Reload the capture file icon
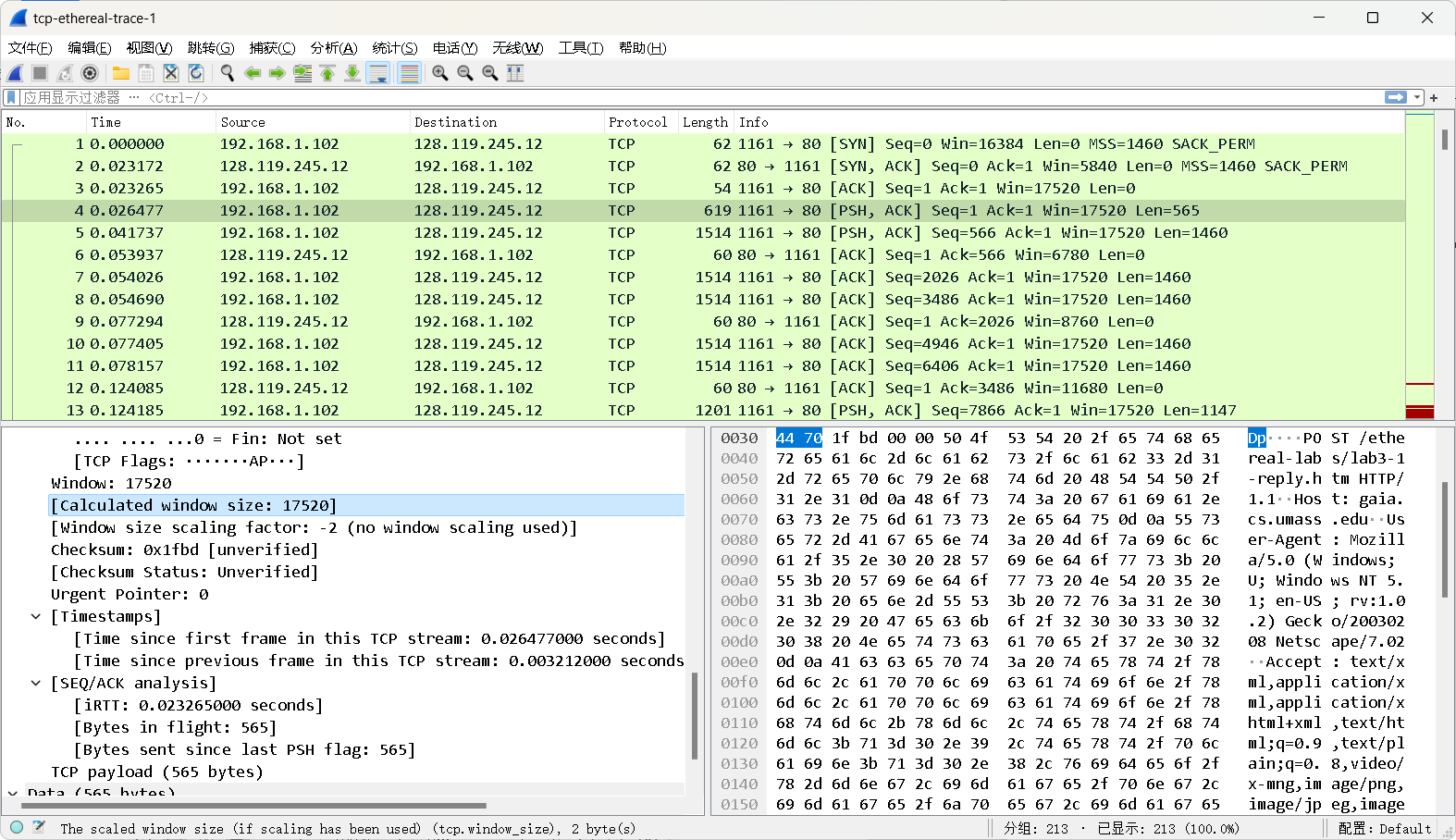 coord(196,73)
